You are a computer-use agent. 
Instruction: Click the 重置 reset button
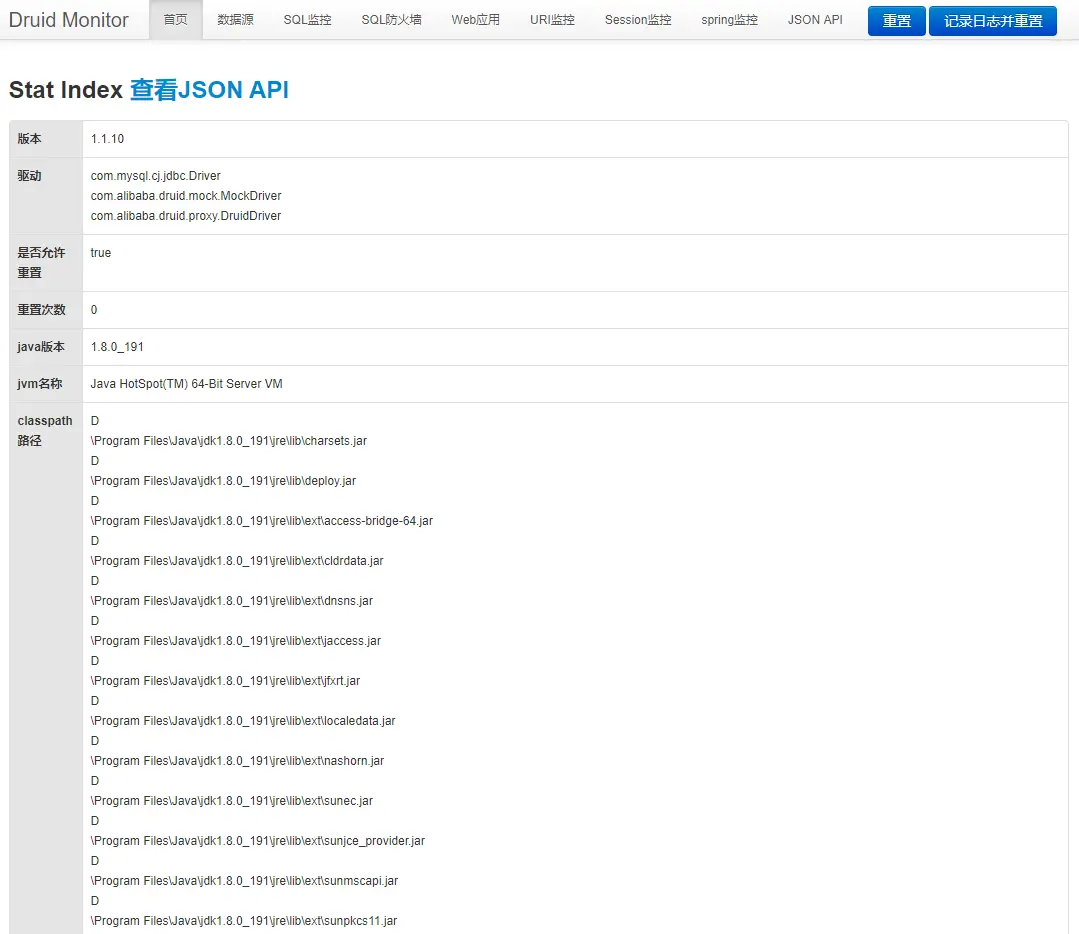[x=895, y=20]
